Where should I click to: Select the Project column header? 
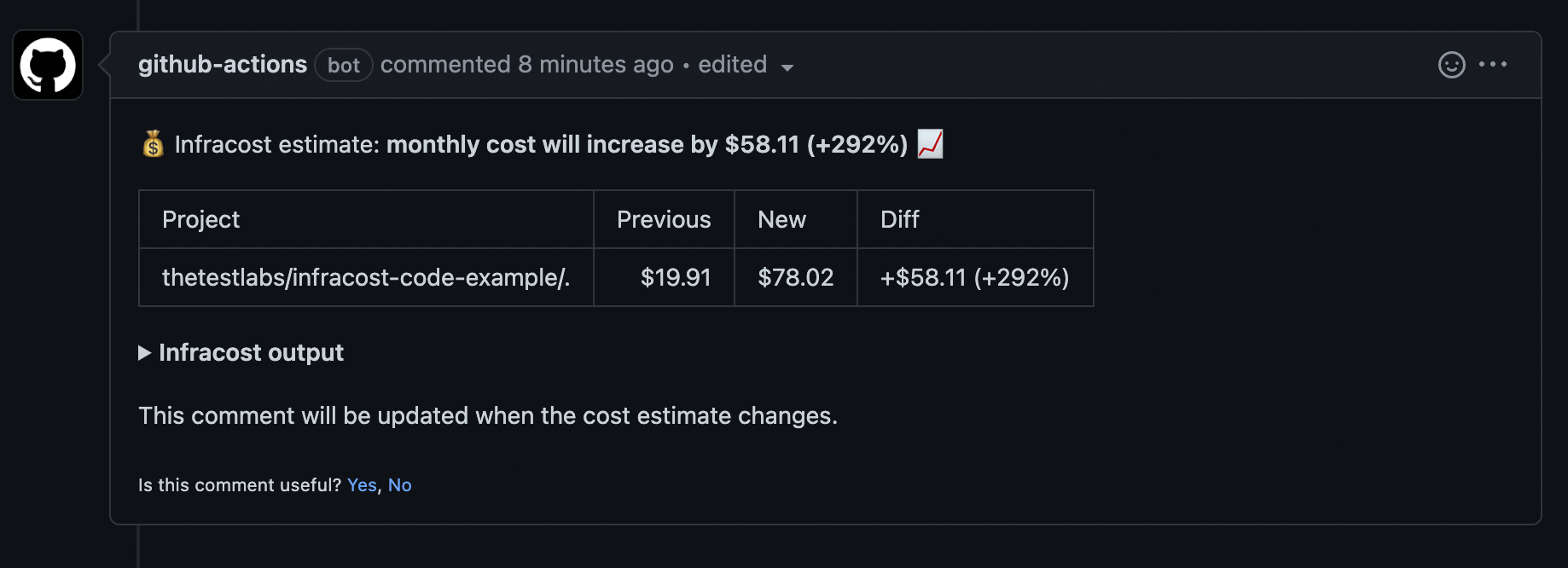point(366,219)
